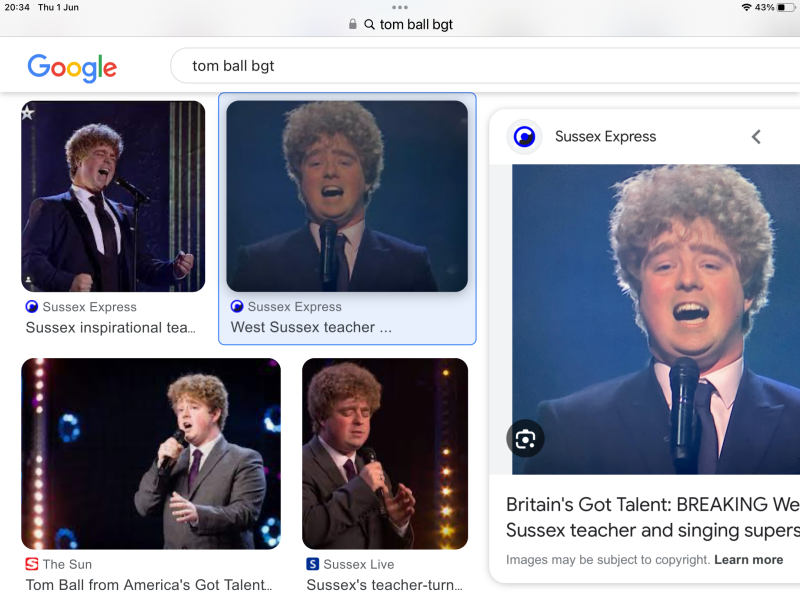Tap the three-dot multitasking indicator at the top

[x=400, y=7]
